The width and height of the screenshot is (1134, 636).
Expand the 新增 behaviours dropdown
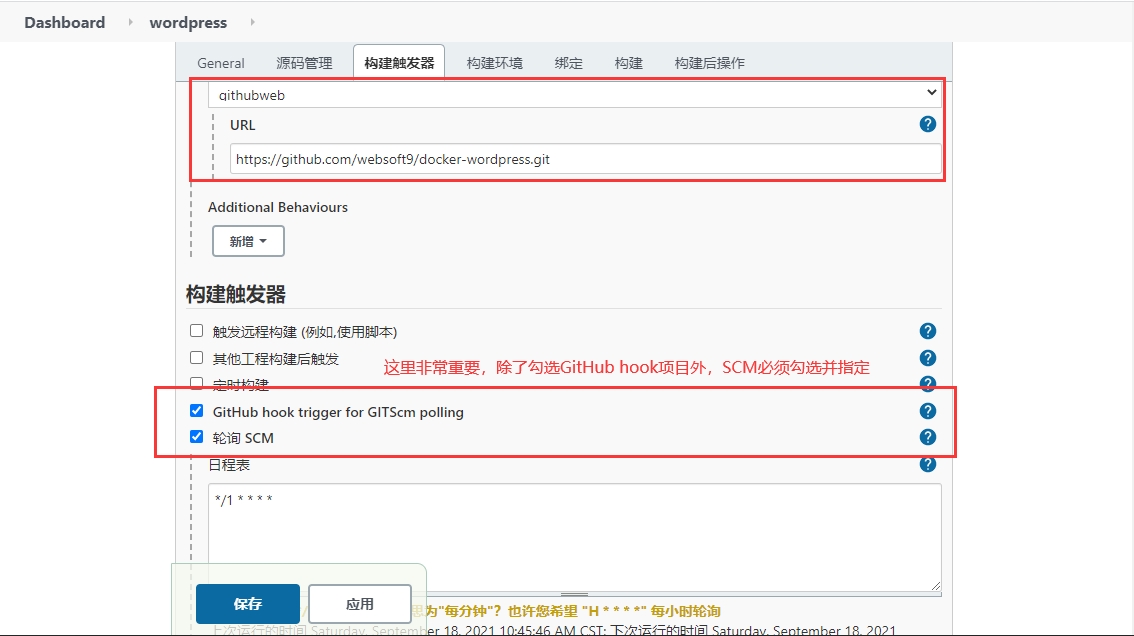[248, 241]
